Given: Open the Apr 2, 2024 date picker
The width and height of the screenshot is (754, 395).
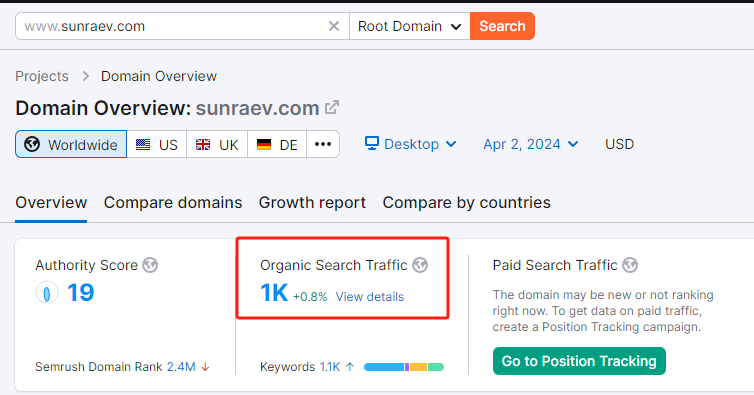Looking at the screenshot, I should click(531, 144).
